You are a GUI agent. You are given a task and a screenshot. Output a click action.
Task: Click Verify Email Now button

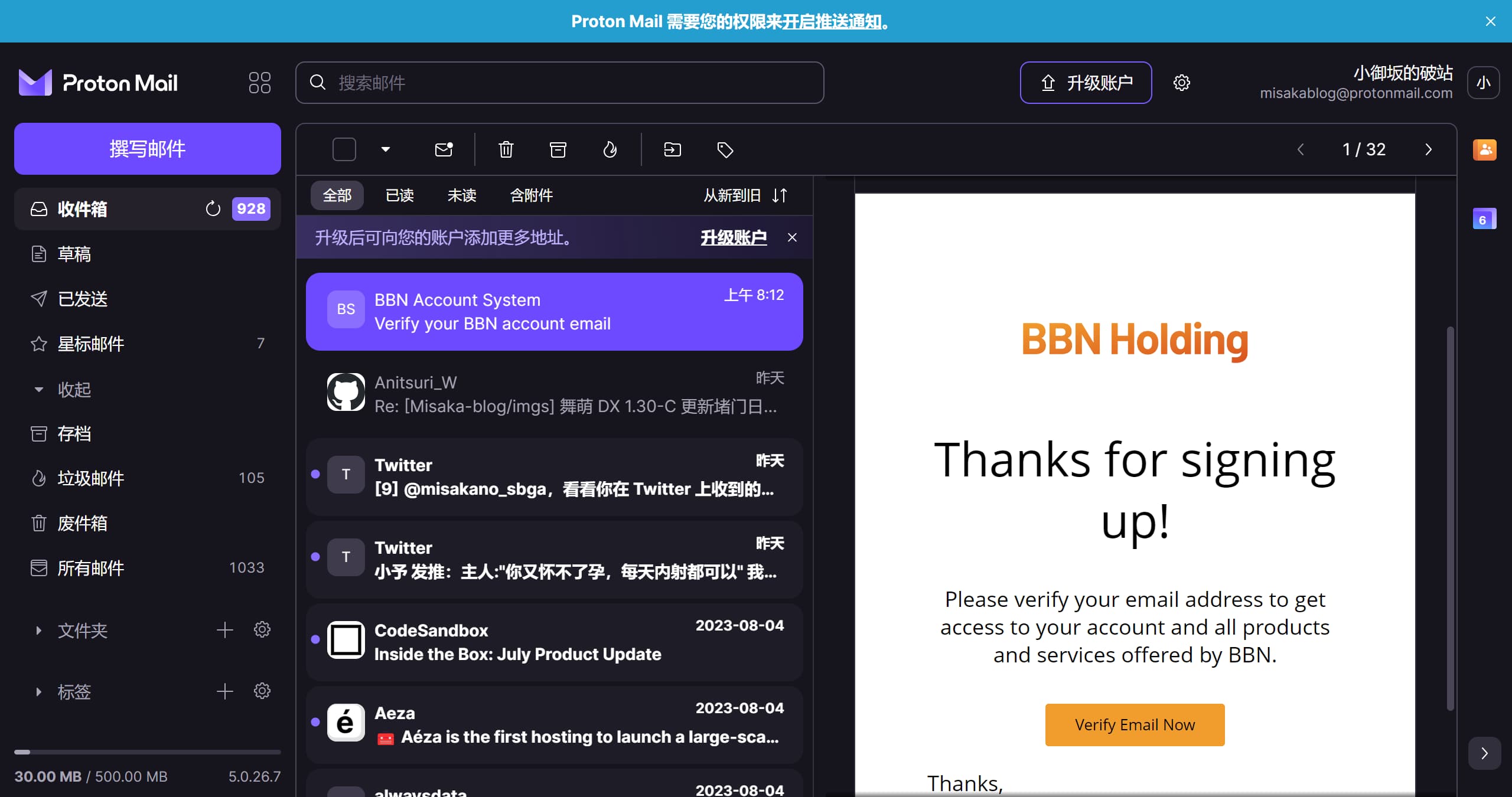click(1134, 724)
